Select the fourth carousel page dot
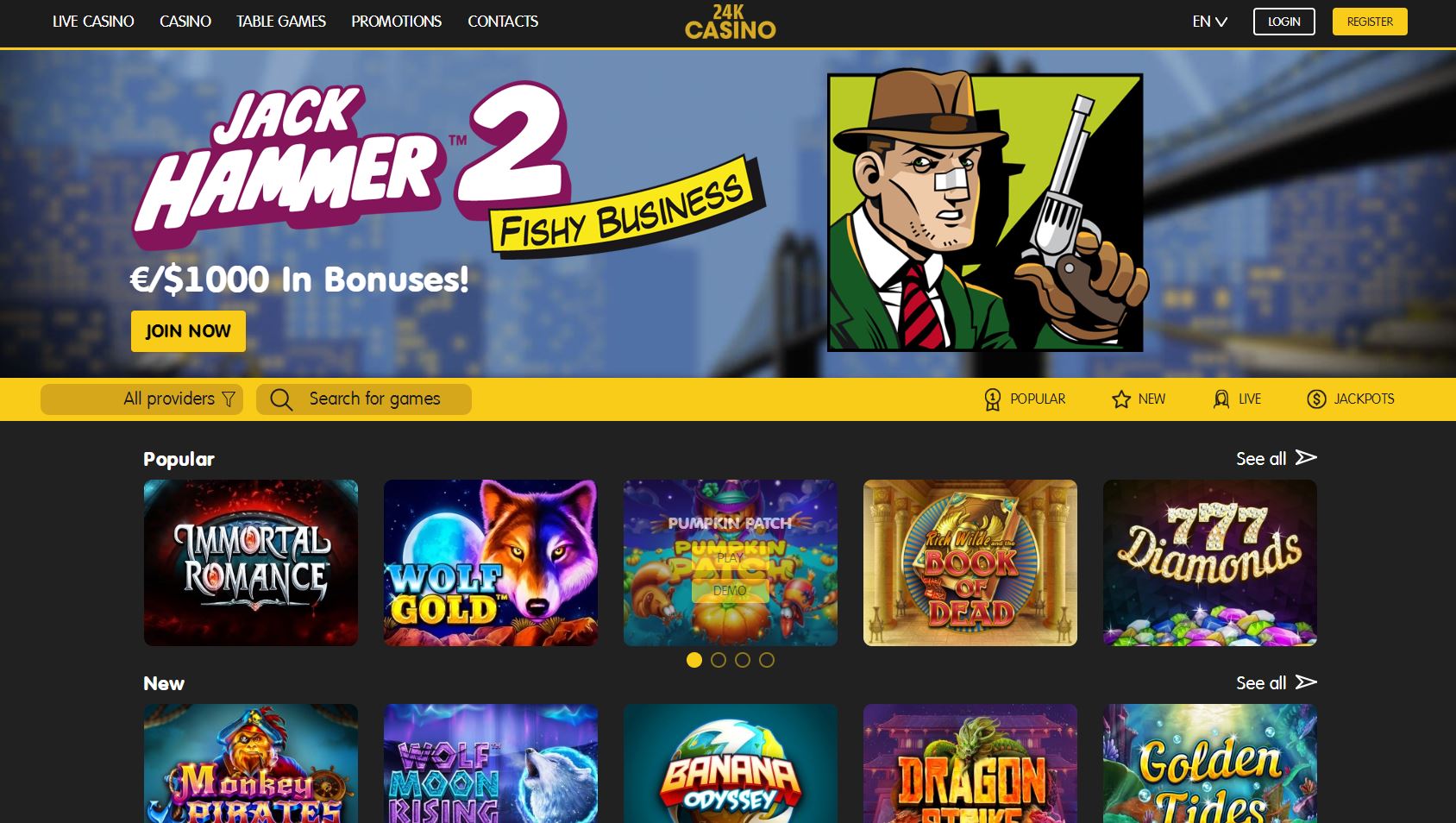 (x=767, y=660)
